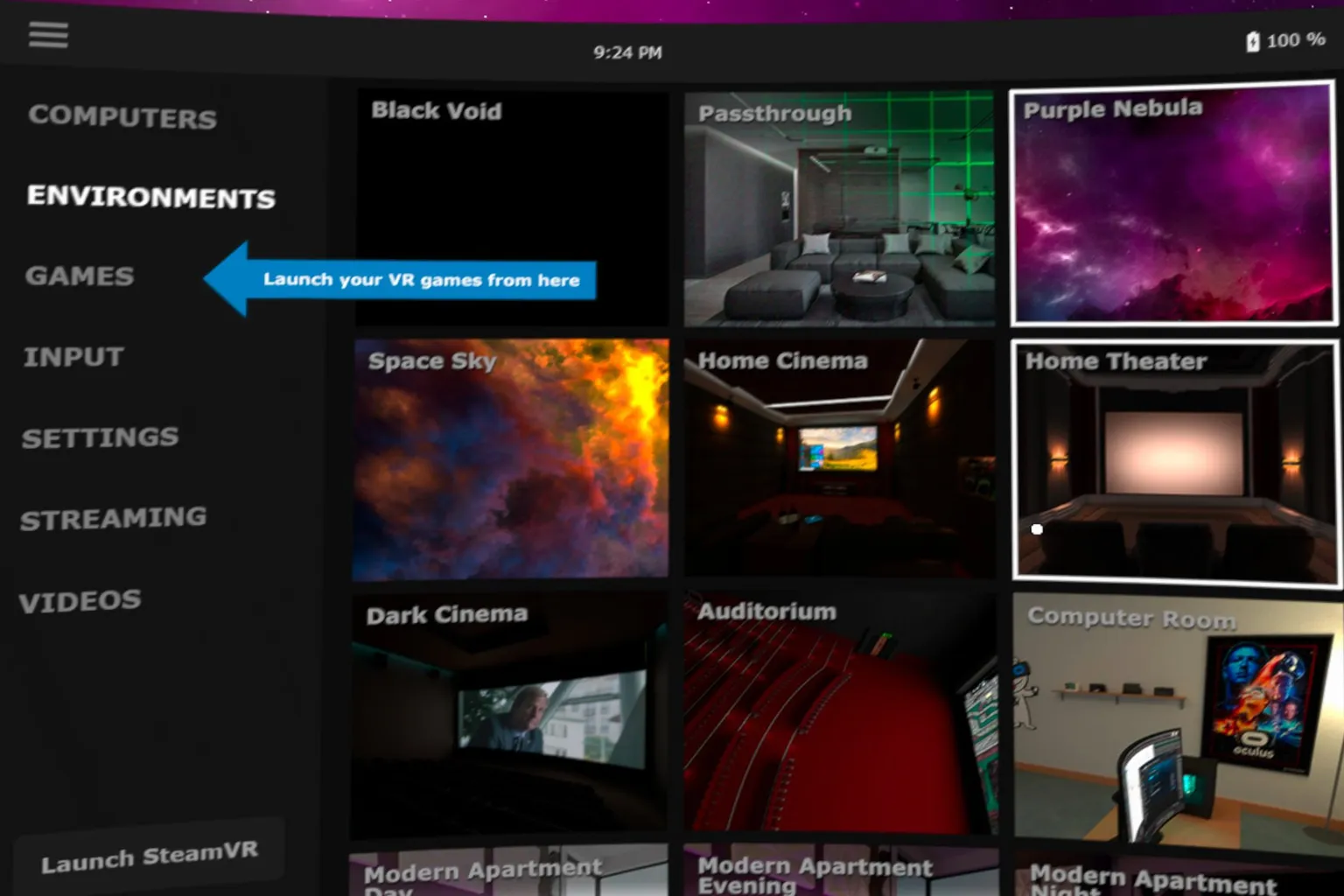The image size is (1344, 896).
Task: Open the Input menu item
Action: pos(73,357)
